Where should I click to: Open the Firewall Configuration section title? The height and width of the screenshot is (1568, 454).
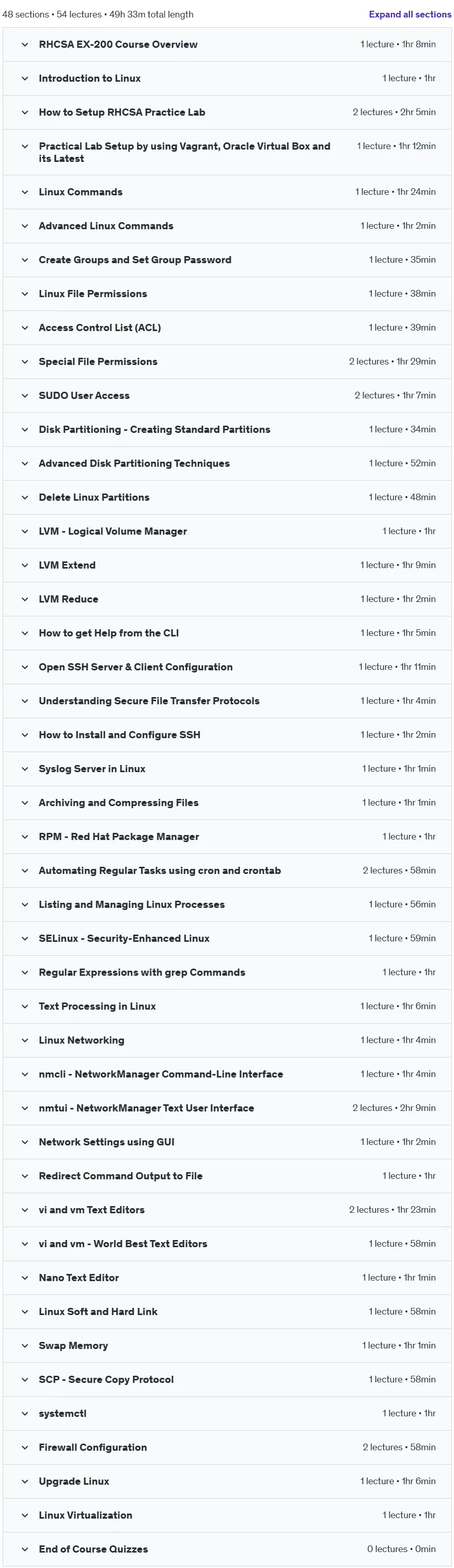coord(93,1448)
